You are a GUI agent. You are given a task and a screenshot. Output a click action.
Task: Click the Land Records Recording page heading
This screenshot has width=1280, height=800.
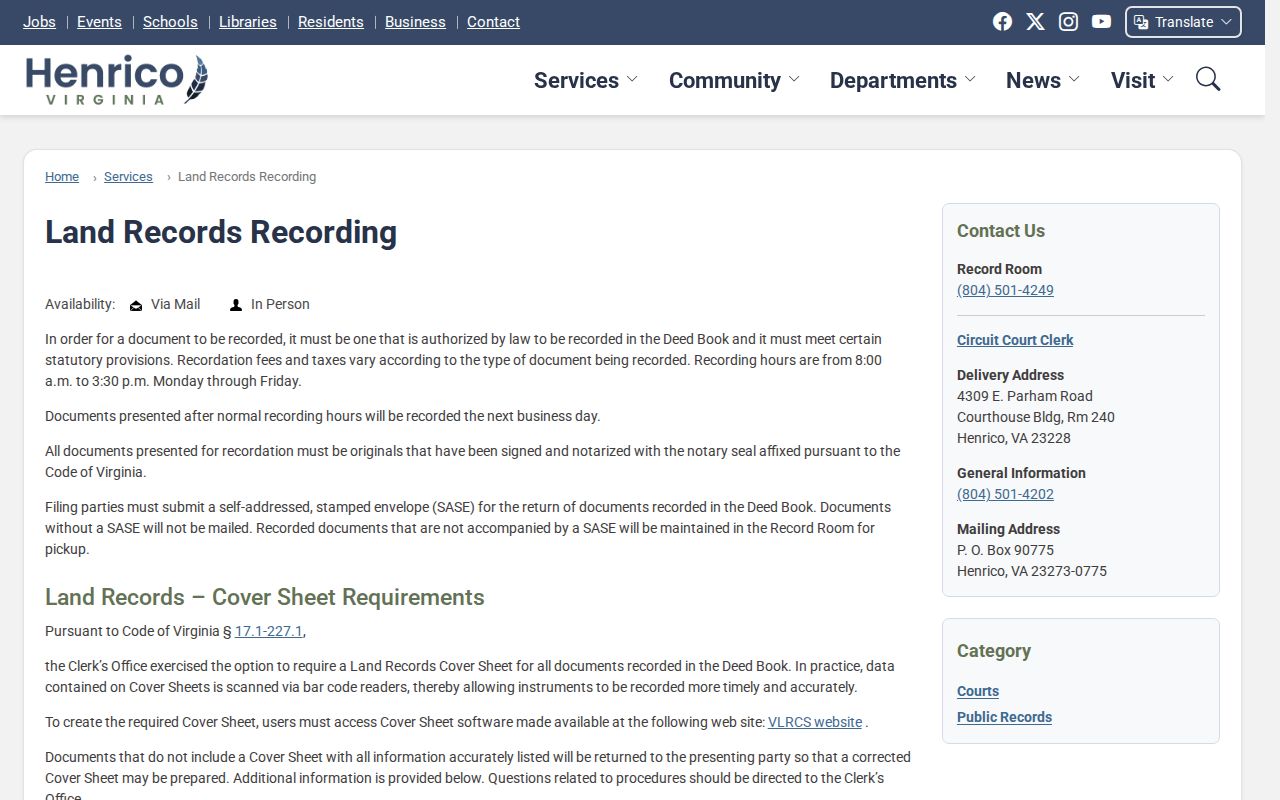point(221,232)
